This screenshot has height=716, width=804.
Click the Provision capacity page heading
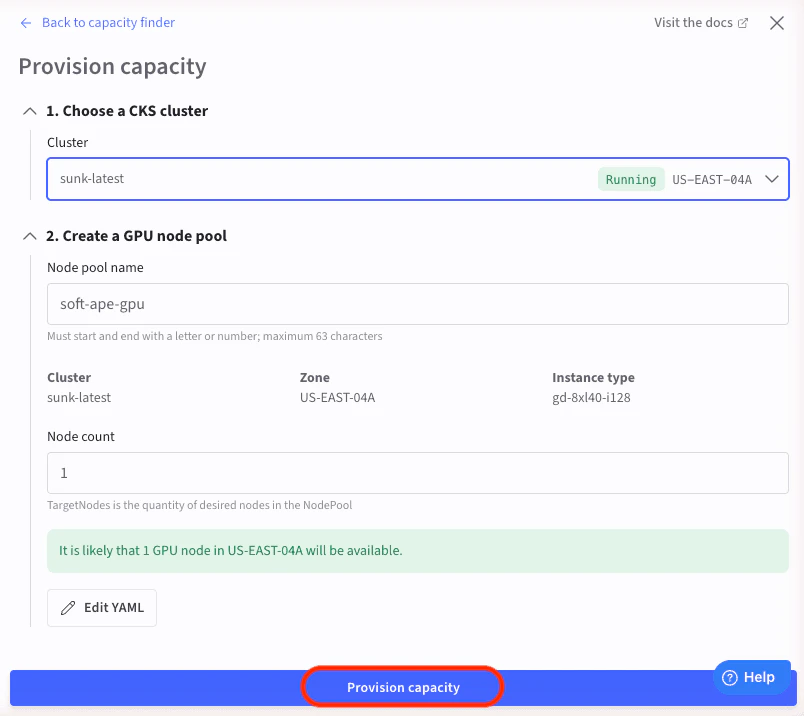pyautogui.click(x=113, y=67)
